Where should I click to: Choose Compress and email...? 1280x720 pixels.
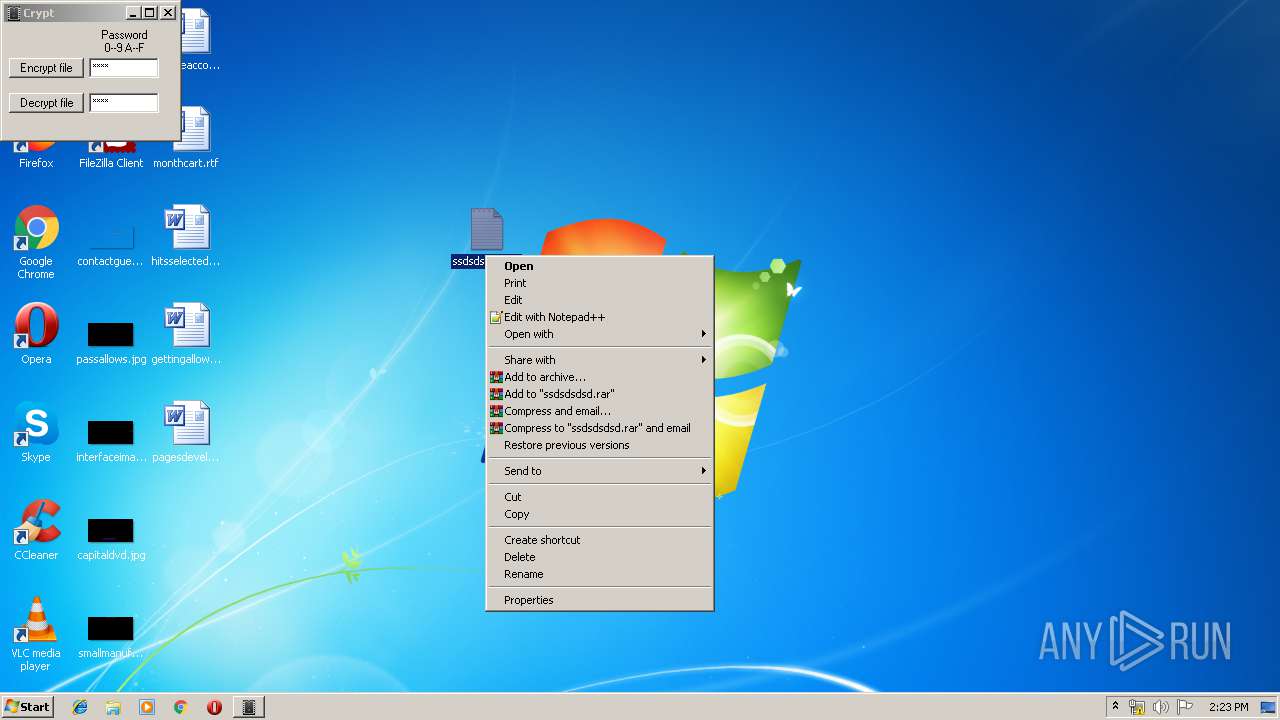pos(600,411)
